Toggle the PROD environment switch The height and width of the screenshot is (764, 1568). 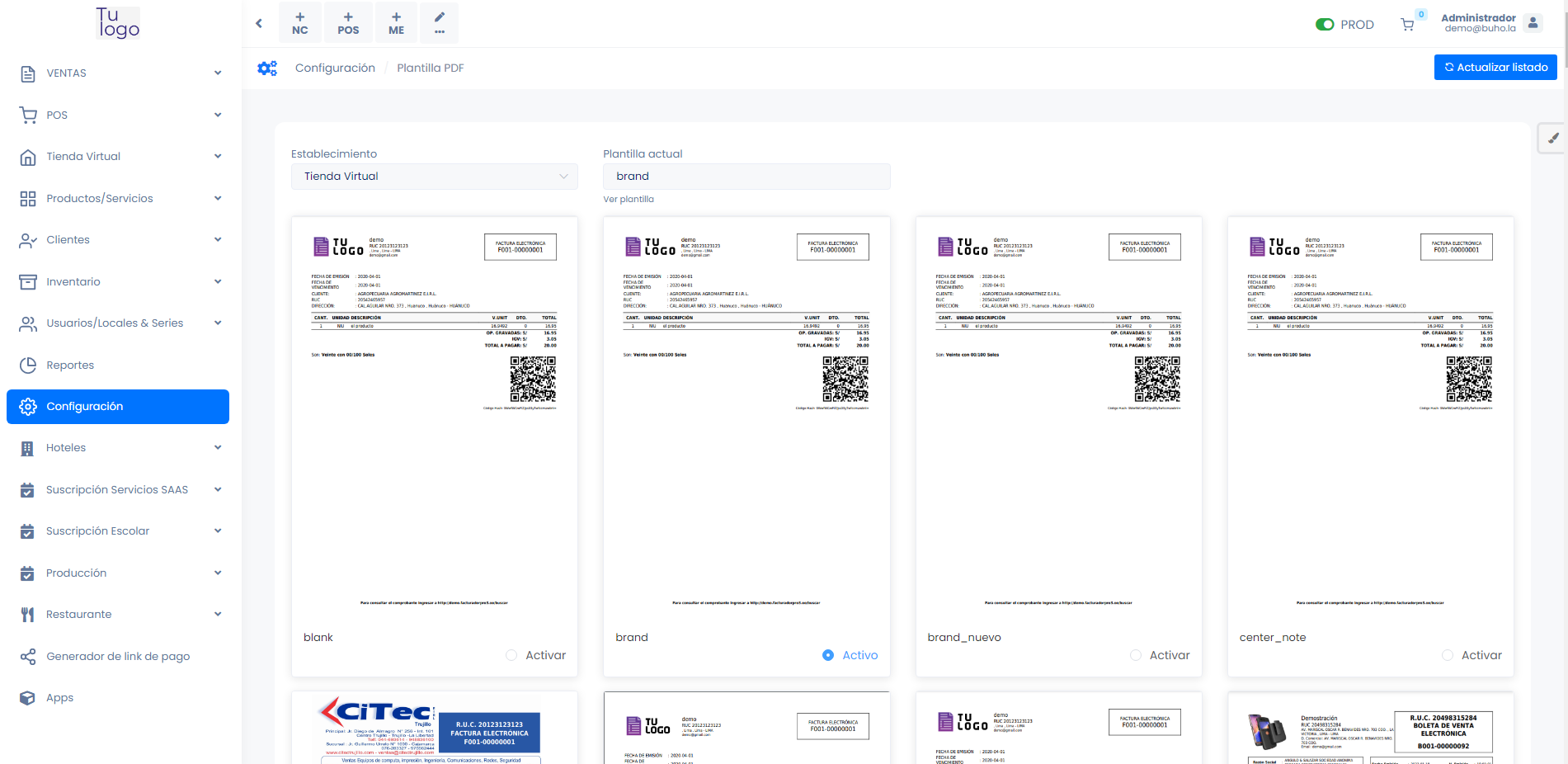(1325, 25)
